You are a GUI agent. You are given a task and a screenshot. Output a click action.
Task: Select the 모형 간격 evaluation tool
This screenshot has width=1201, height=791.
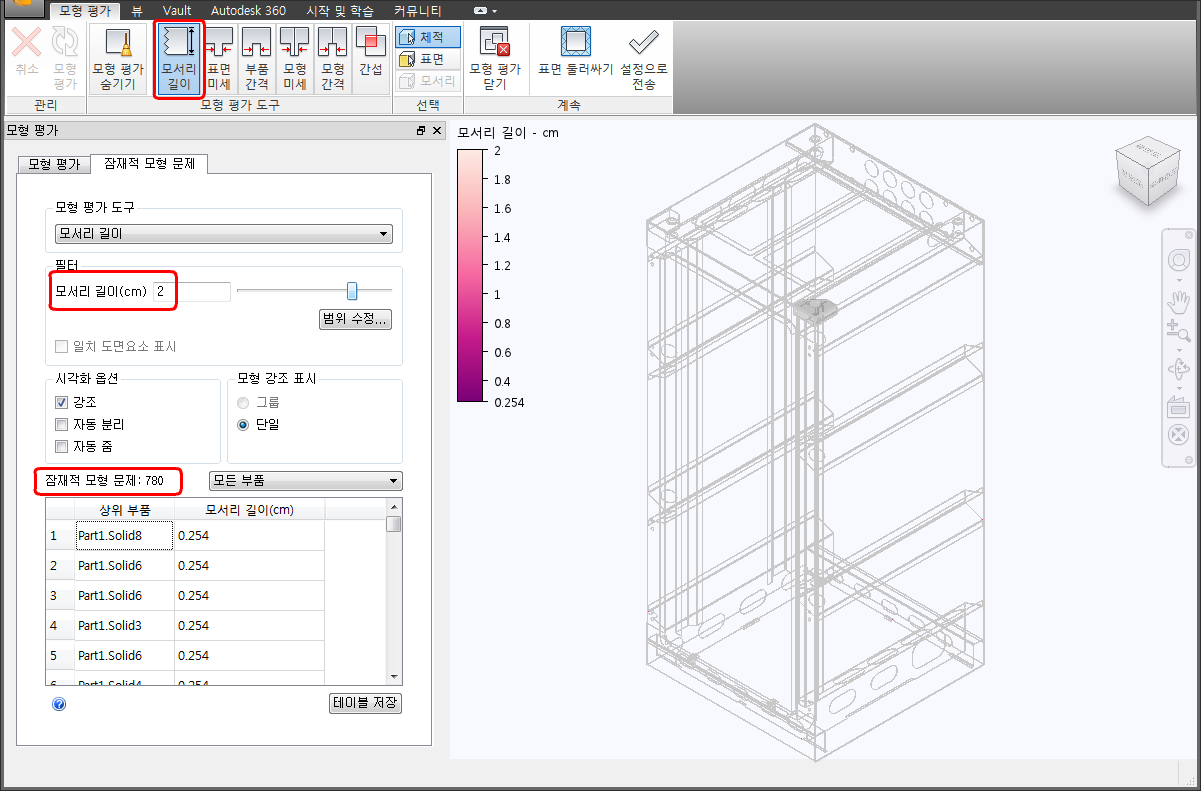pyautogui.click(x=332, y=59)
